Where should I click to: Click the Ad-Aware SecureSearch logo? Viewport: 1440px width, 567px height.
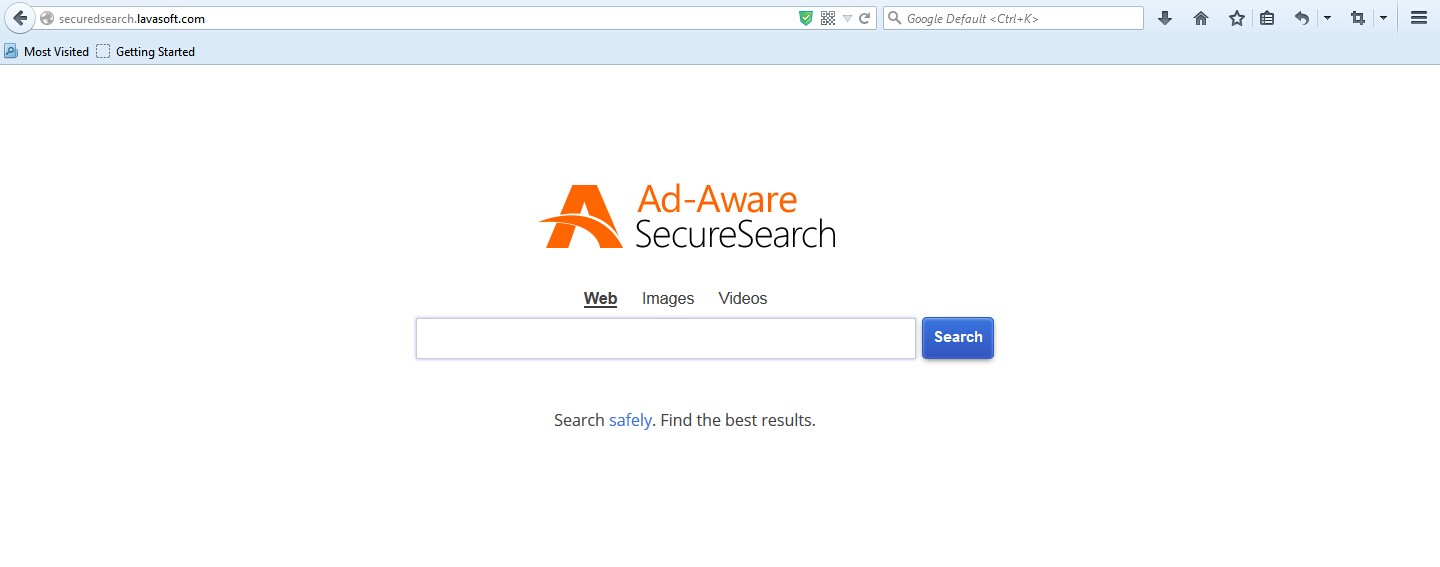687,216
